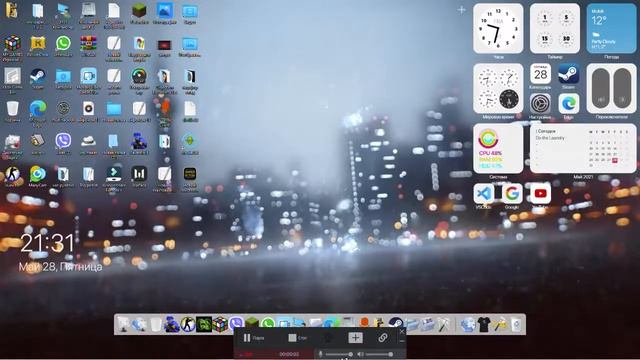Viewport: 640px width, 360px height.
Task: Select the green Android desktop icon
Action: [189, 141]
